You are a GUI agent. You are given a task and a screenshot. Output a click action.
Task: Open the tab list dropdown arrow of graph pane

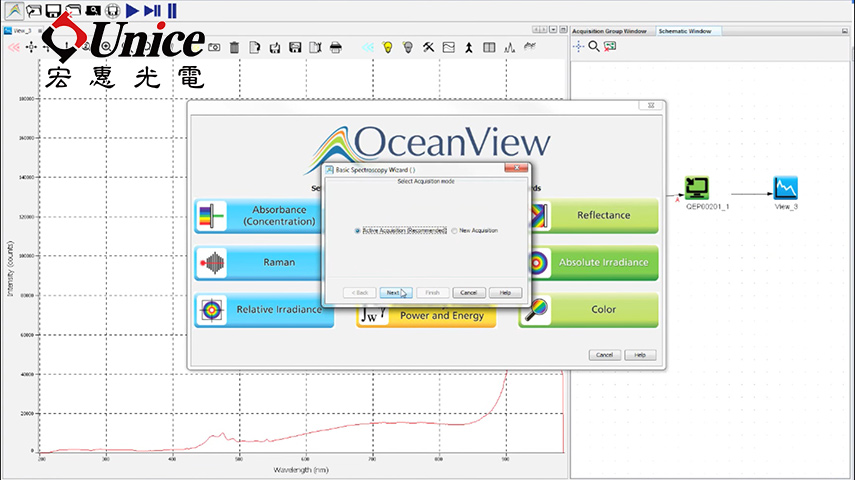[x=553, y=29]
